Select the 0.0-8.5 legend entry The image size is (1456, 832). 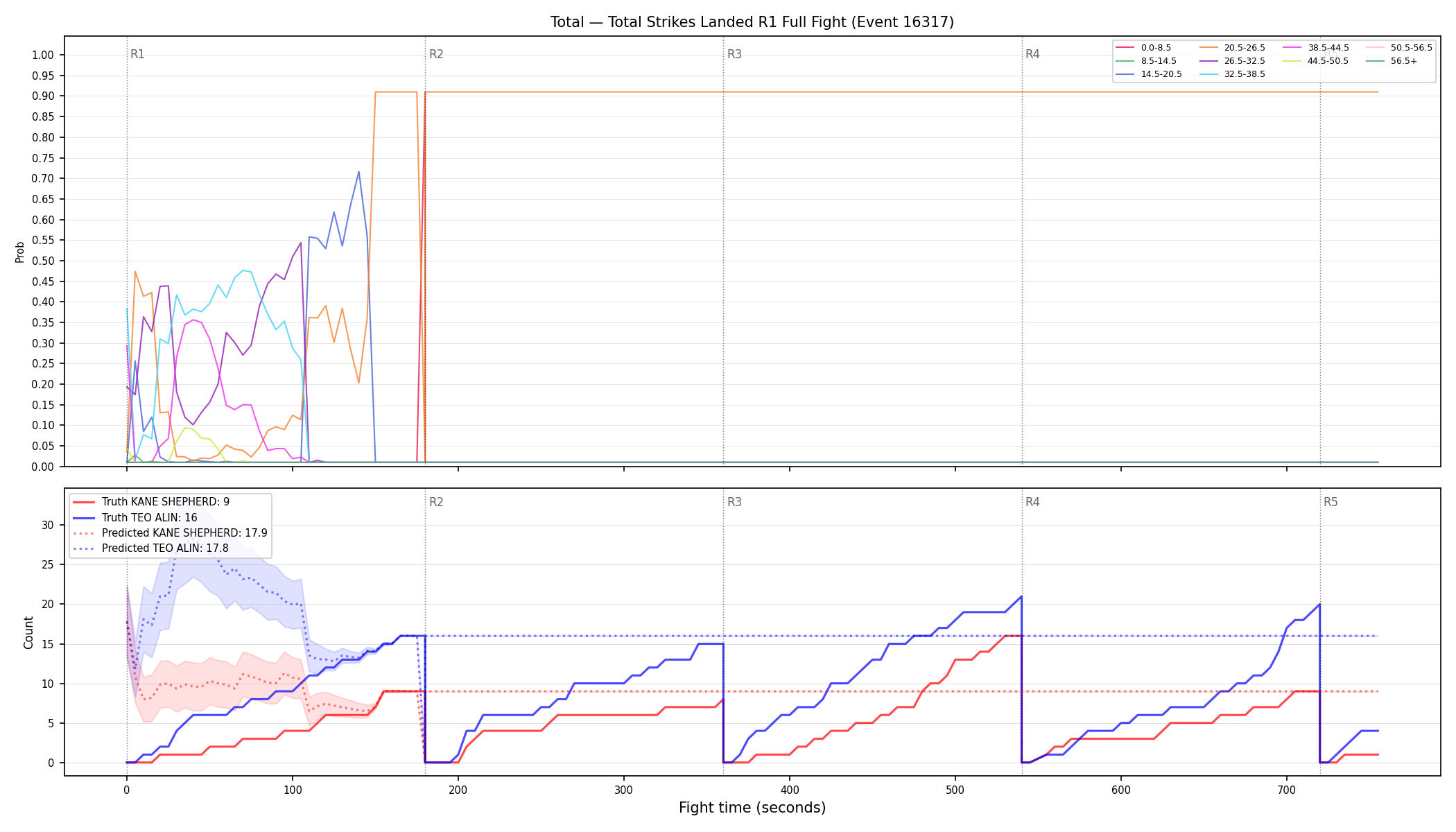click(x=1143, y=48)
